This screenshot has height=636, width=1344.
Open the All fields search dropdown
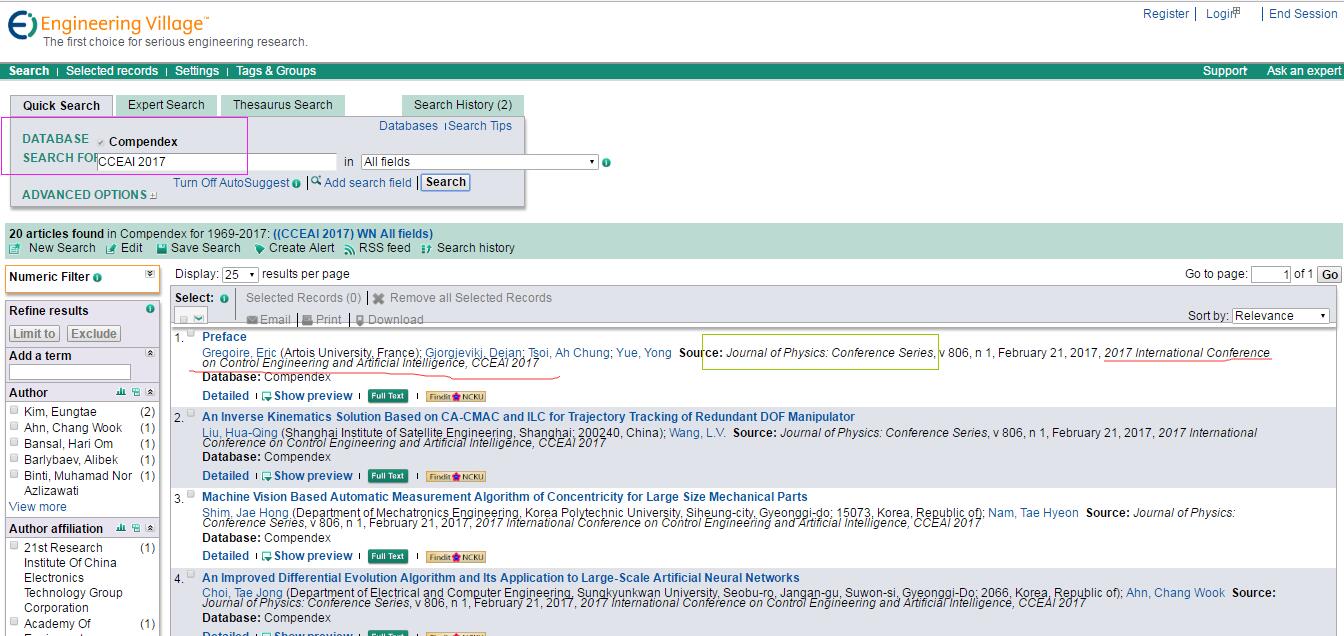(479, 162)
